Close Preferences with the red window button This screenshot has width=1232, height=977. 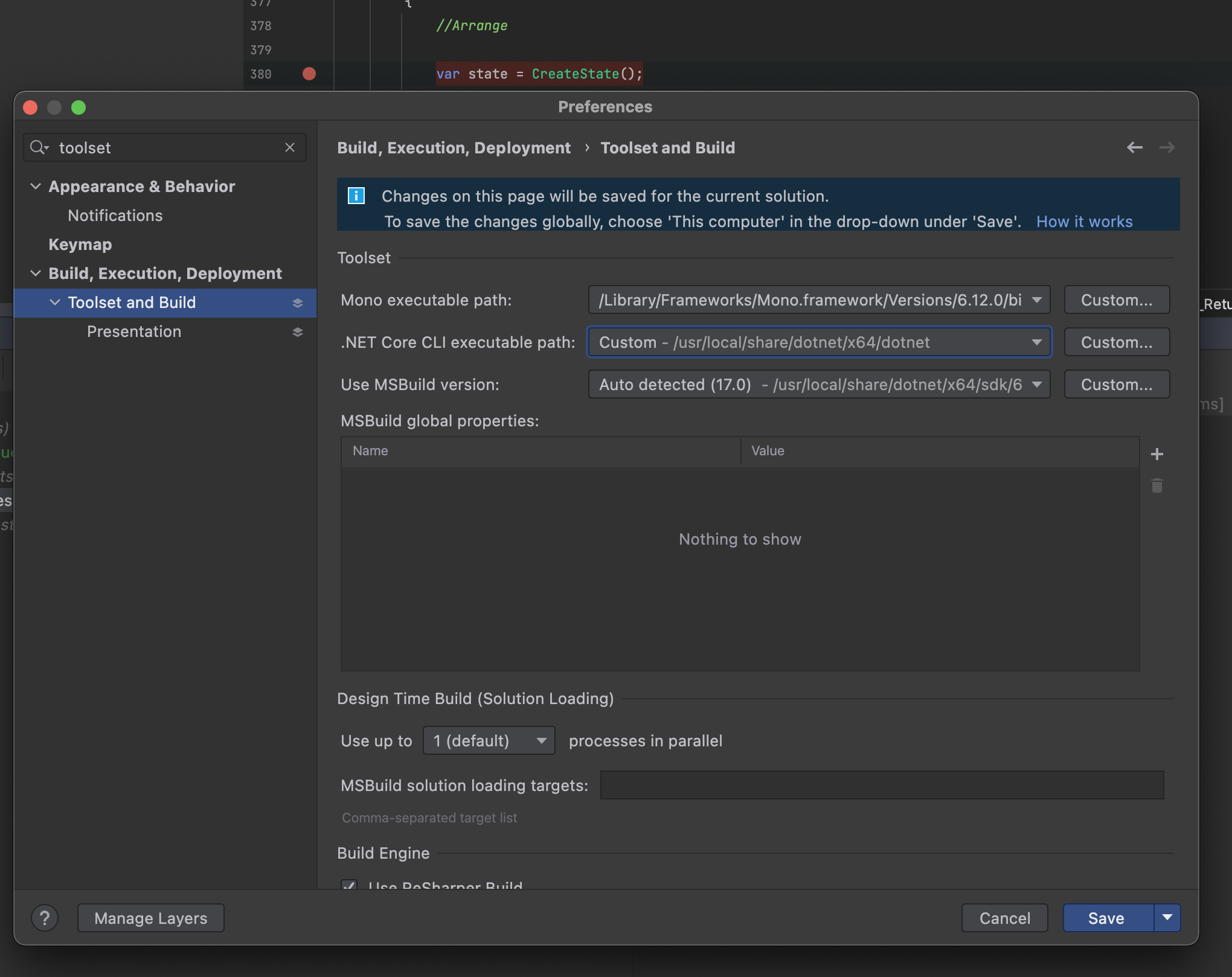point(30,107)
